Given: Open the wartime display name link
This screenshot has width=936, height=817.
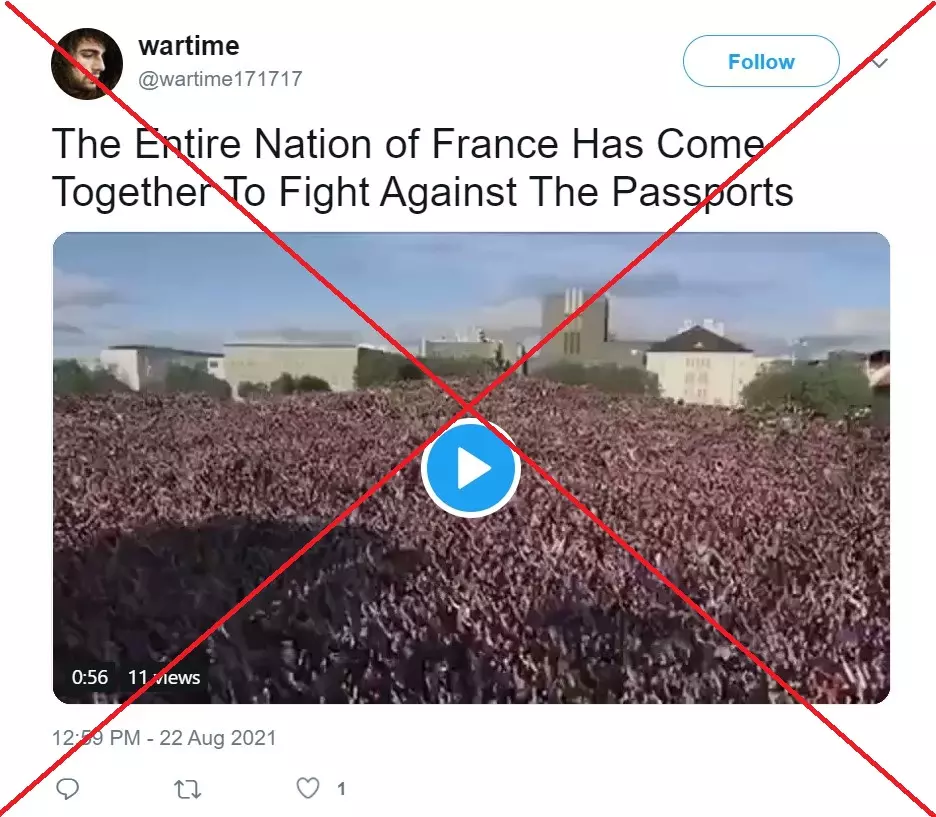Looking at the screenshot, I should click(x=189, y=46).
